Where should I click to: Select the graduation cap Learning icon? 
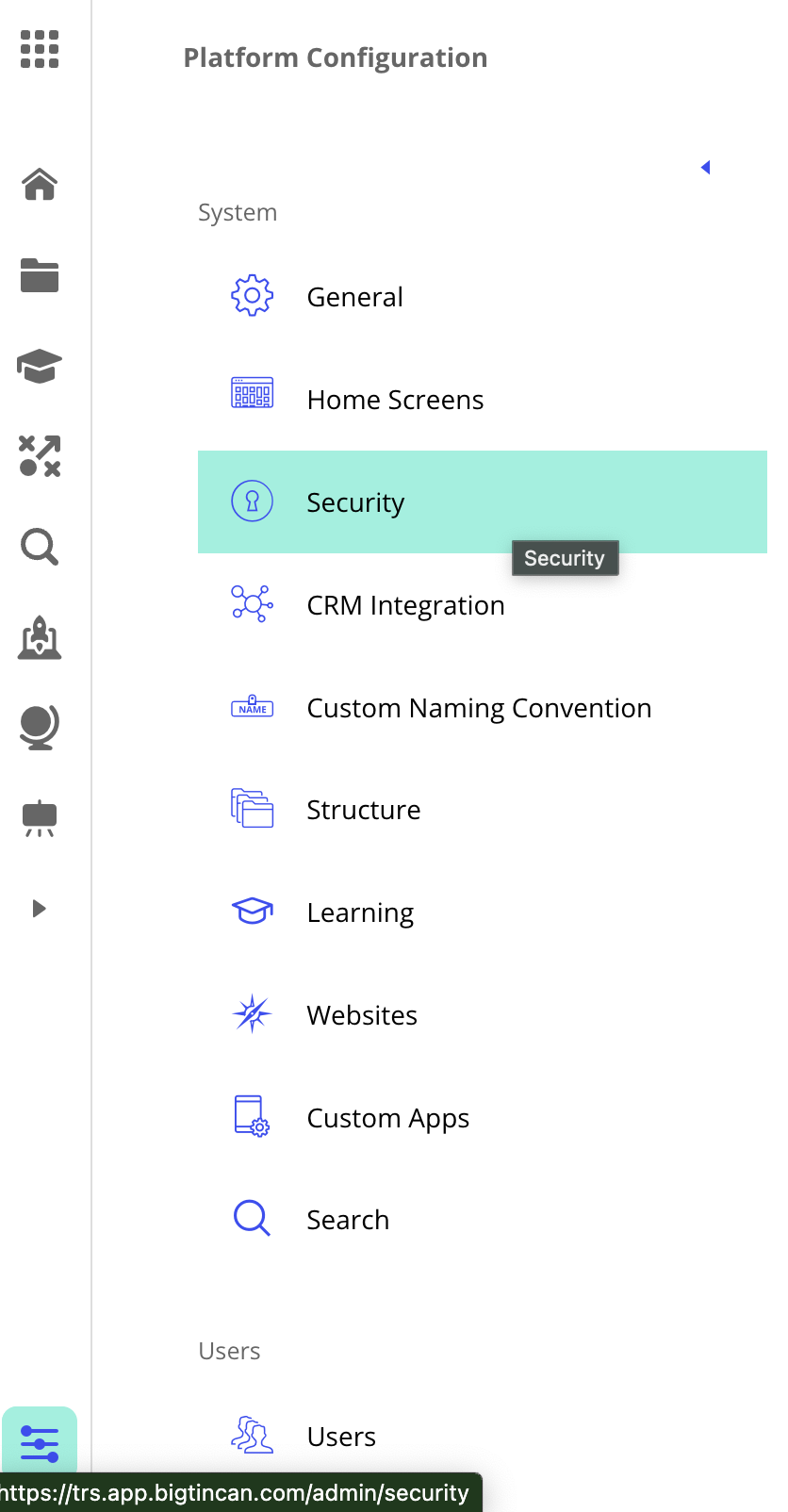[x=39, y=366]
